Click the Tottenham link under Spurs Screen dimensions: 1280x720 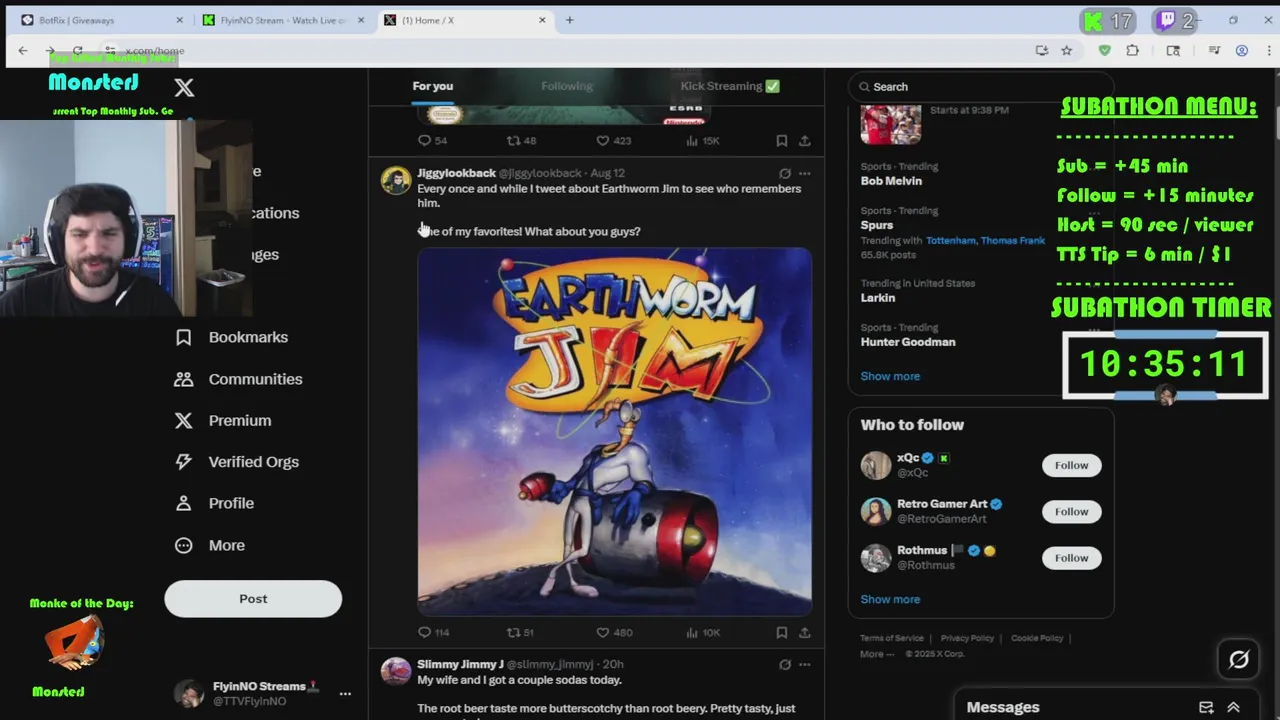[950, 241]
